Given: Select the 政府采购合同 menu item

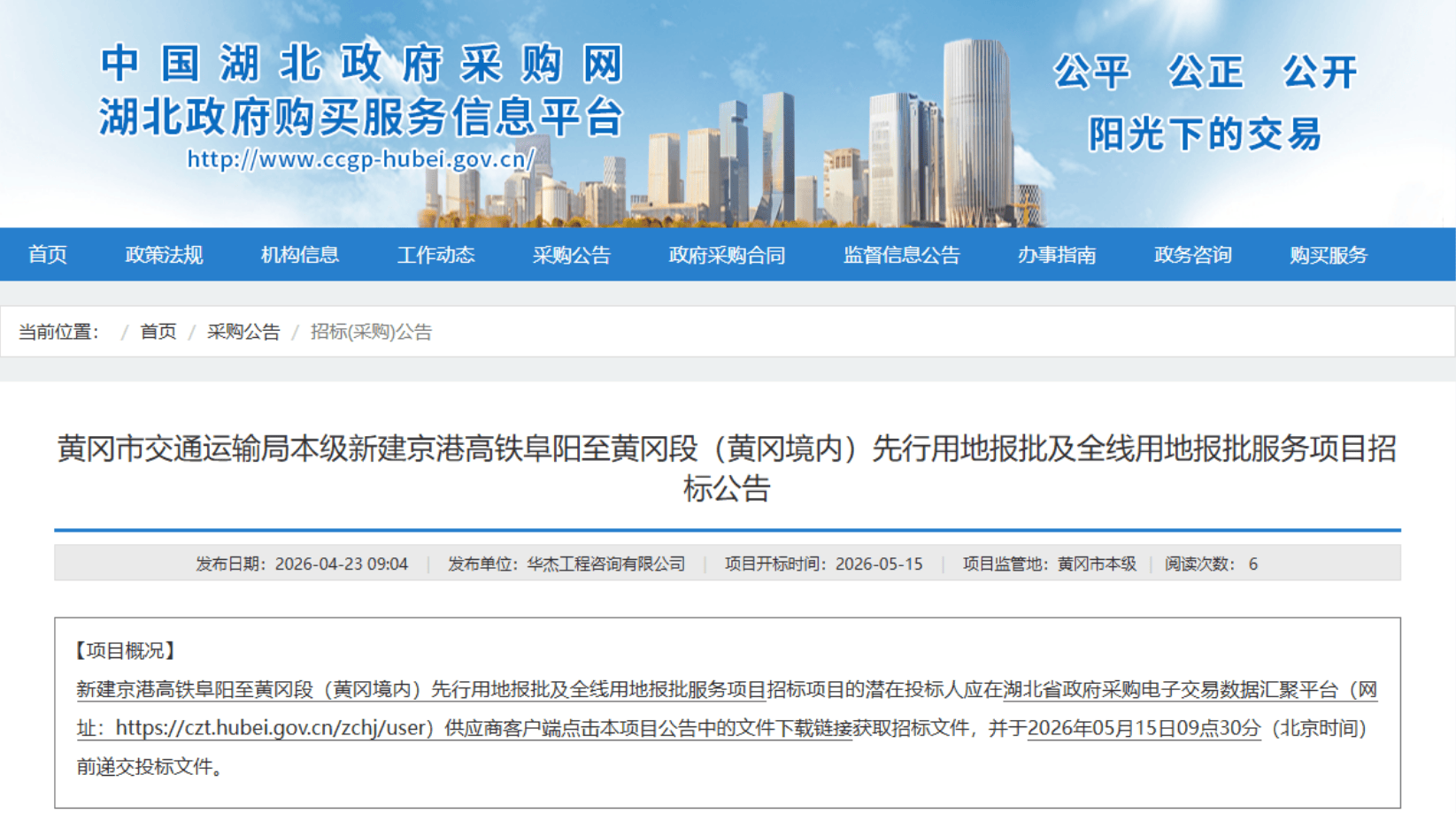Looking at the screenshot, I should pyautogui.click(x=726, y=255).
